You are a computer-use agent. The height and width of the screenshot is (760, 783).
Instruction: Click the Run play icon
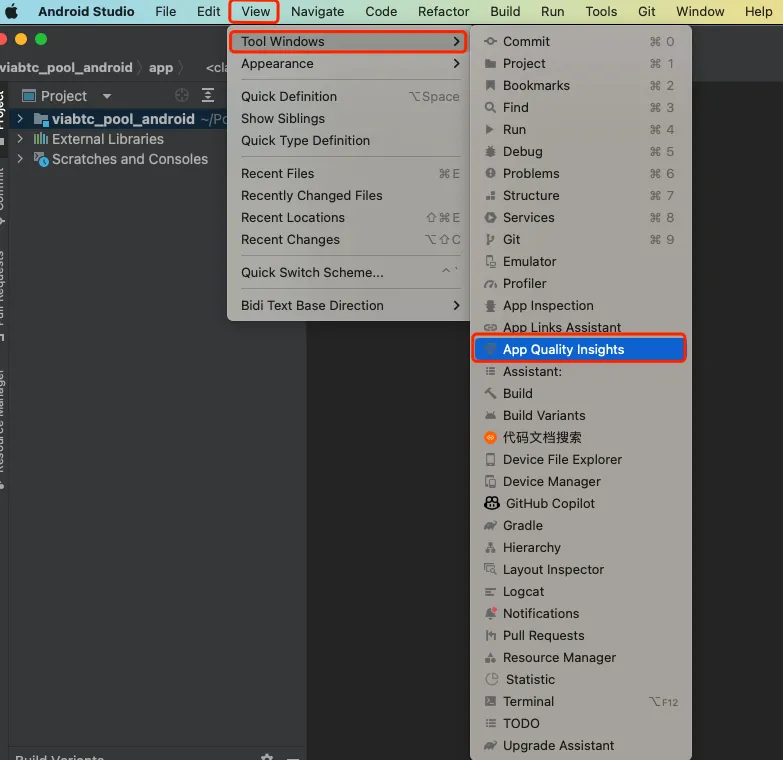pyautogui.click(x=490, y=129)
